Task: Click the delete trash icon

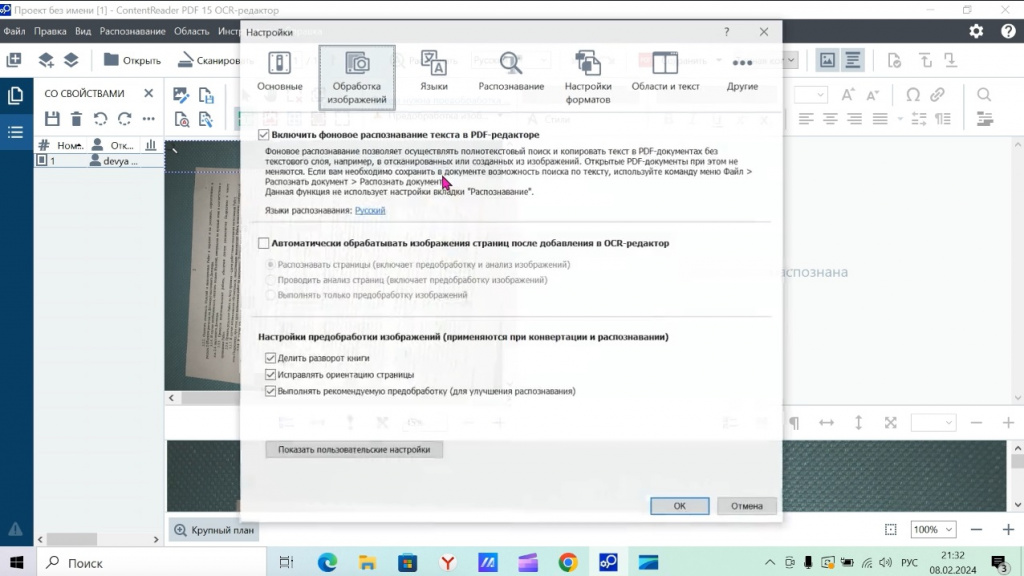Action: pyautogui.click(x=76, y=119)
